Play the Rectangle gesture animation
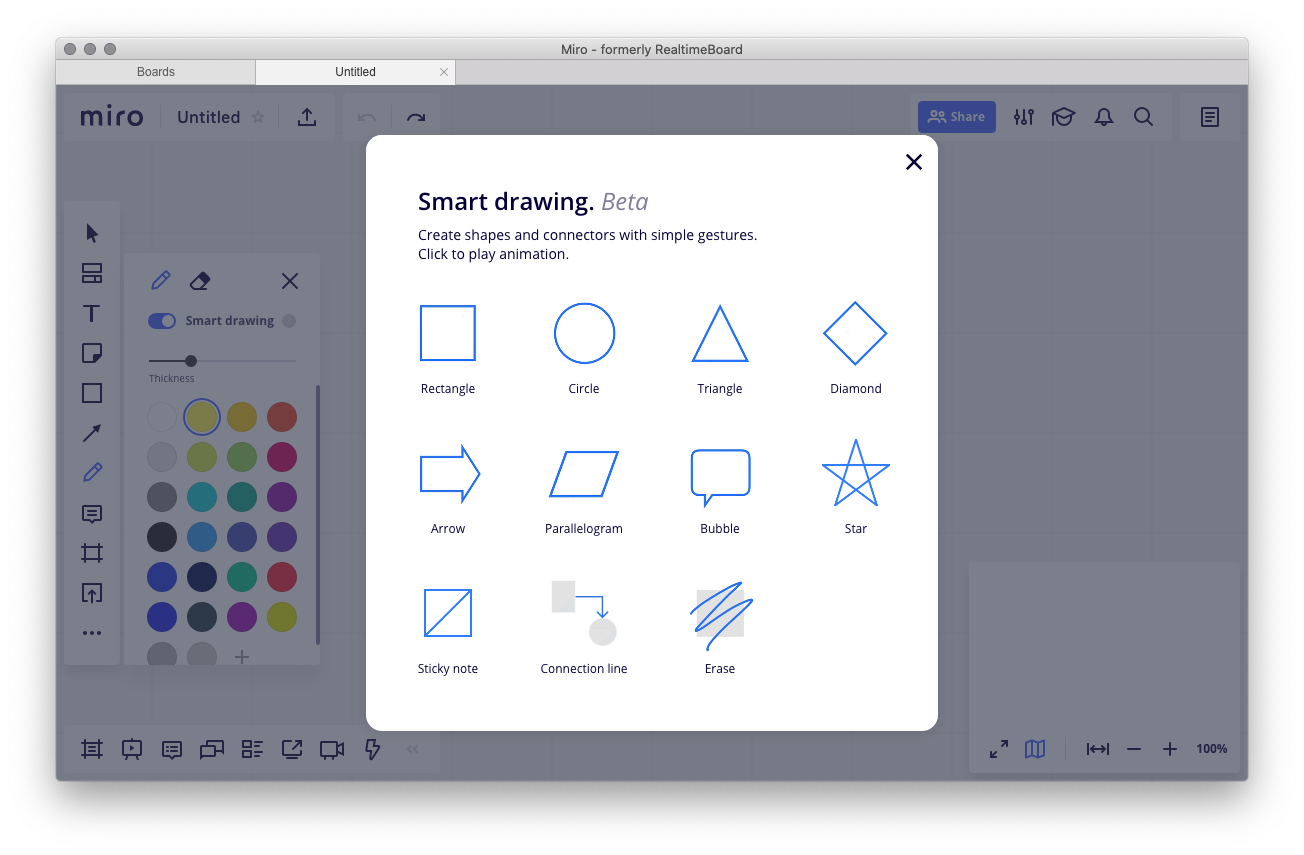 (448, 334)
